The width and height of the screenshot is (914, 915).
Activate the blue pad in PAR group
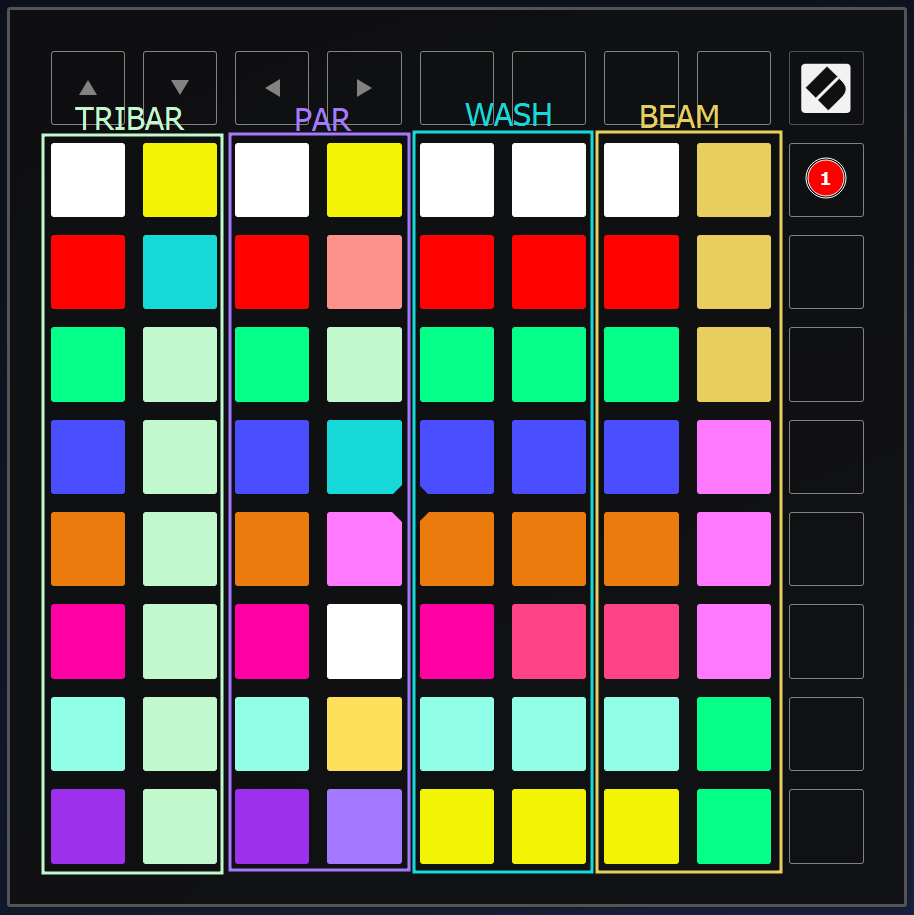pyautogui.click(x=272, y=457)
